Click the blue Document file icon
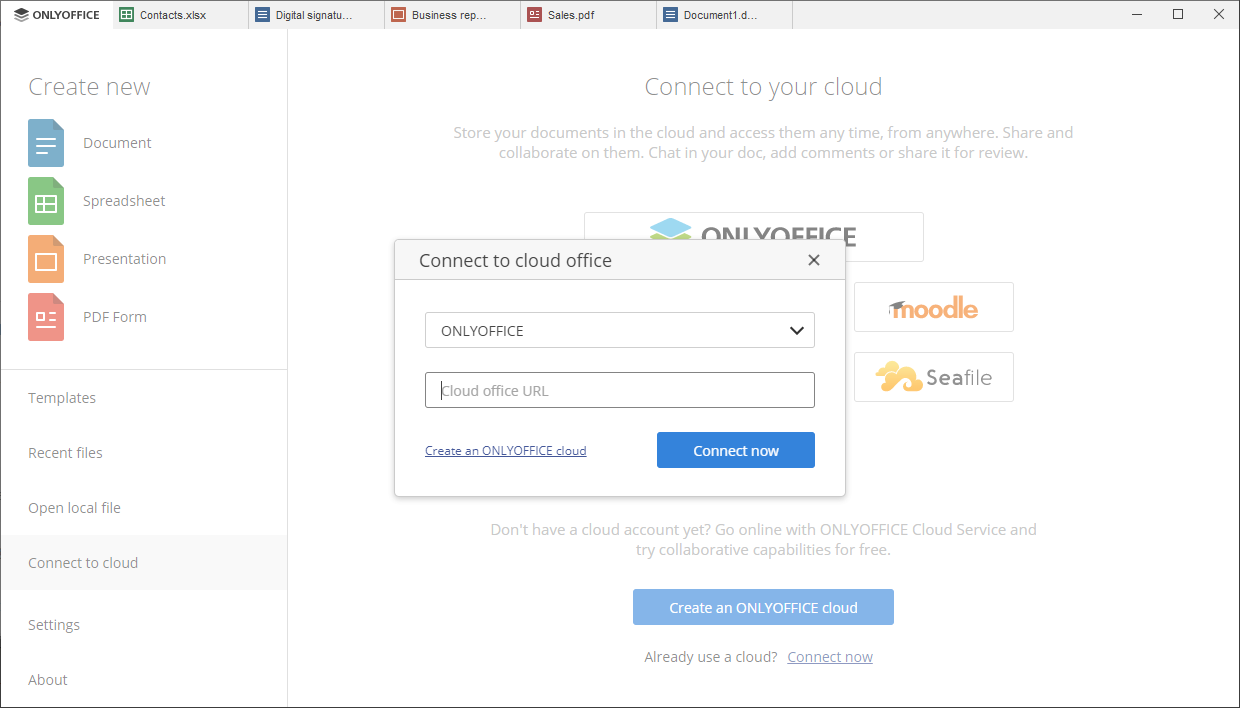 pos(46,143)
